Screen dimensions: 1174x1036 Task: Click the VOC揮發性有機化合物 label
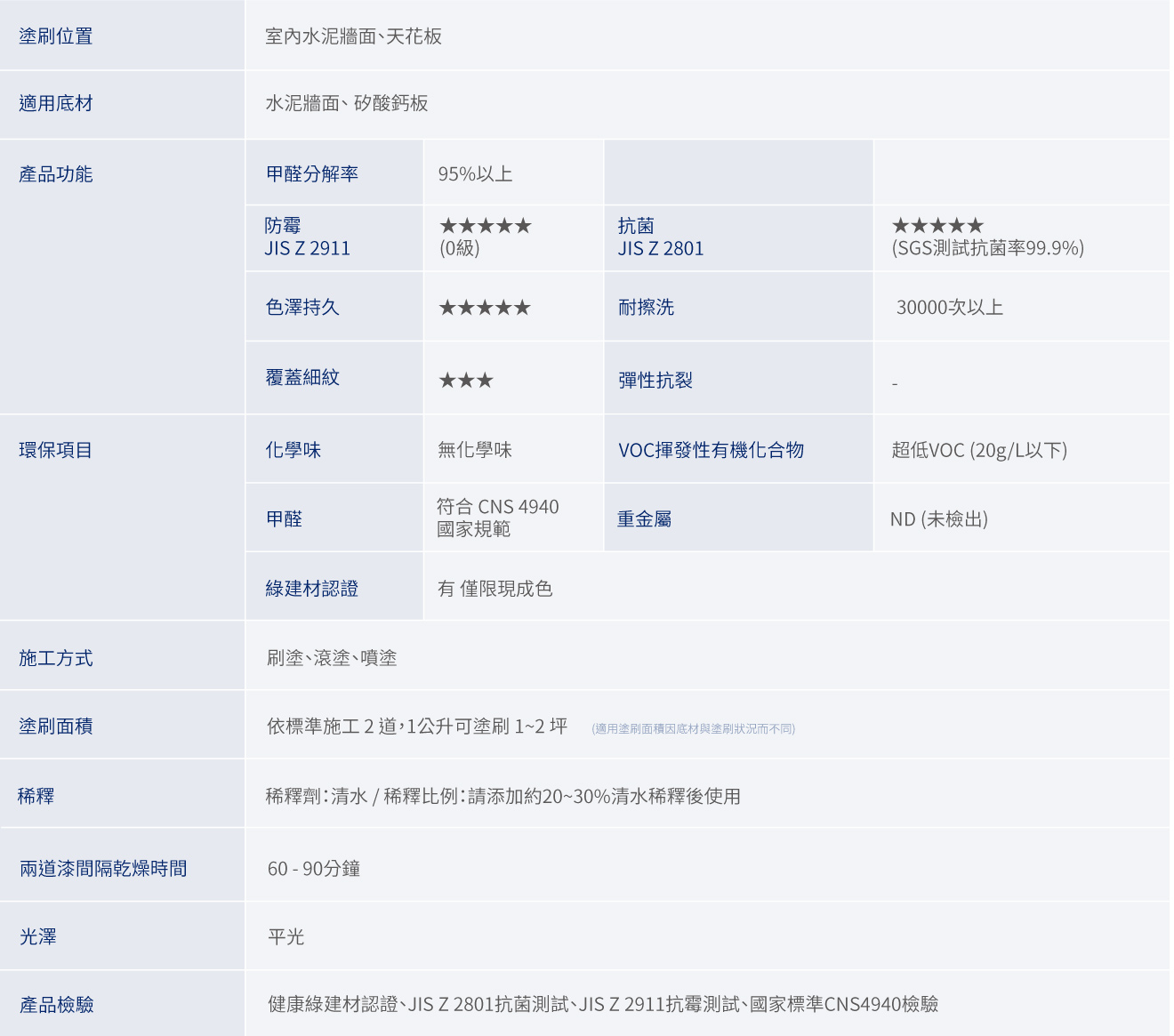click(x=711, y=451)
